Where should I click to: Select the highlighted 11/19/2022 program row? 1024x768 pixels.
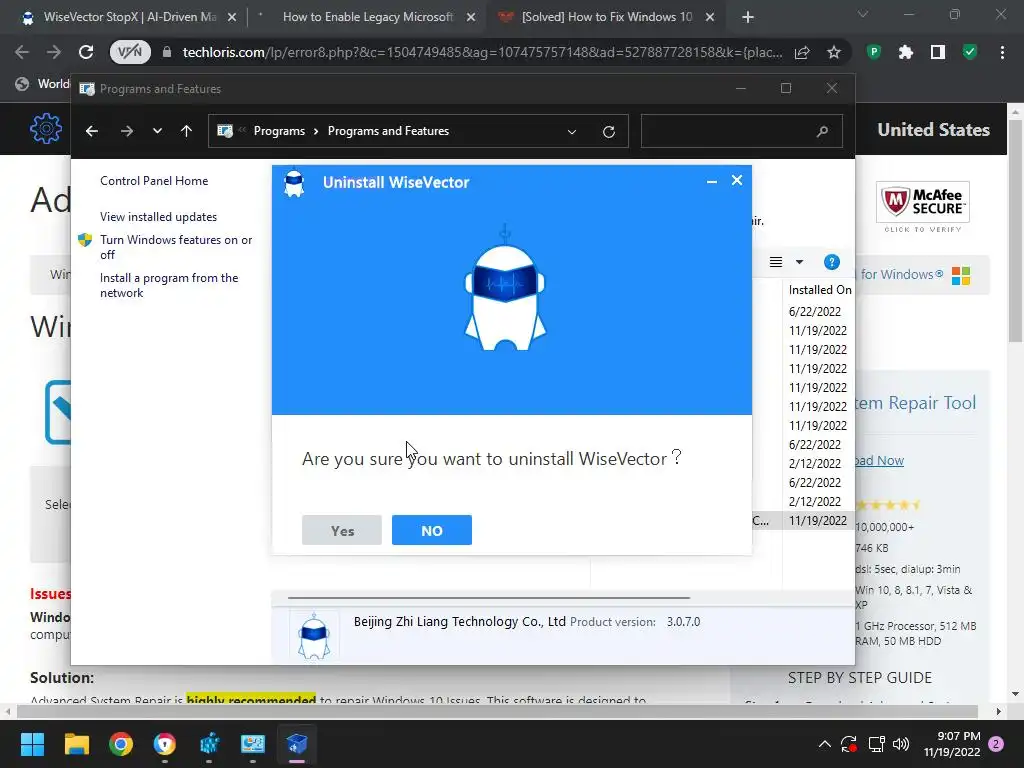(803, 520)
